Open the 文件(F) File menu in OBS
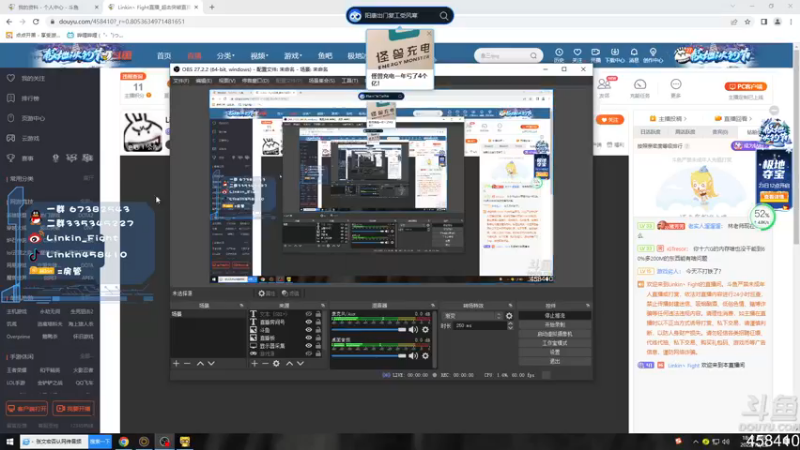 pos(181,81)
